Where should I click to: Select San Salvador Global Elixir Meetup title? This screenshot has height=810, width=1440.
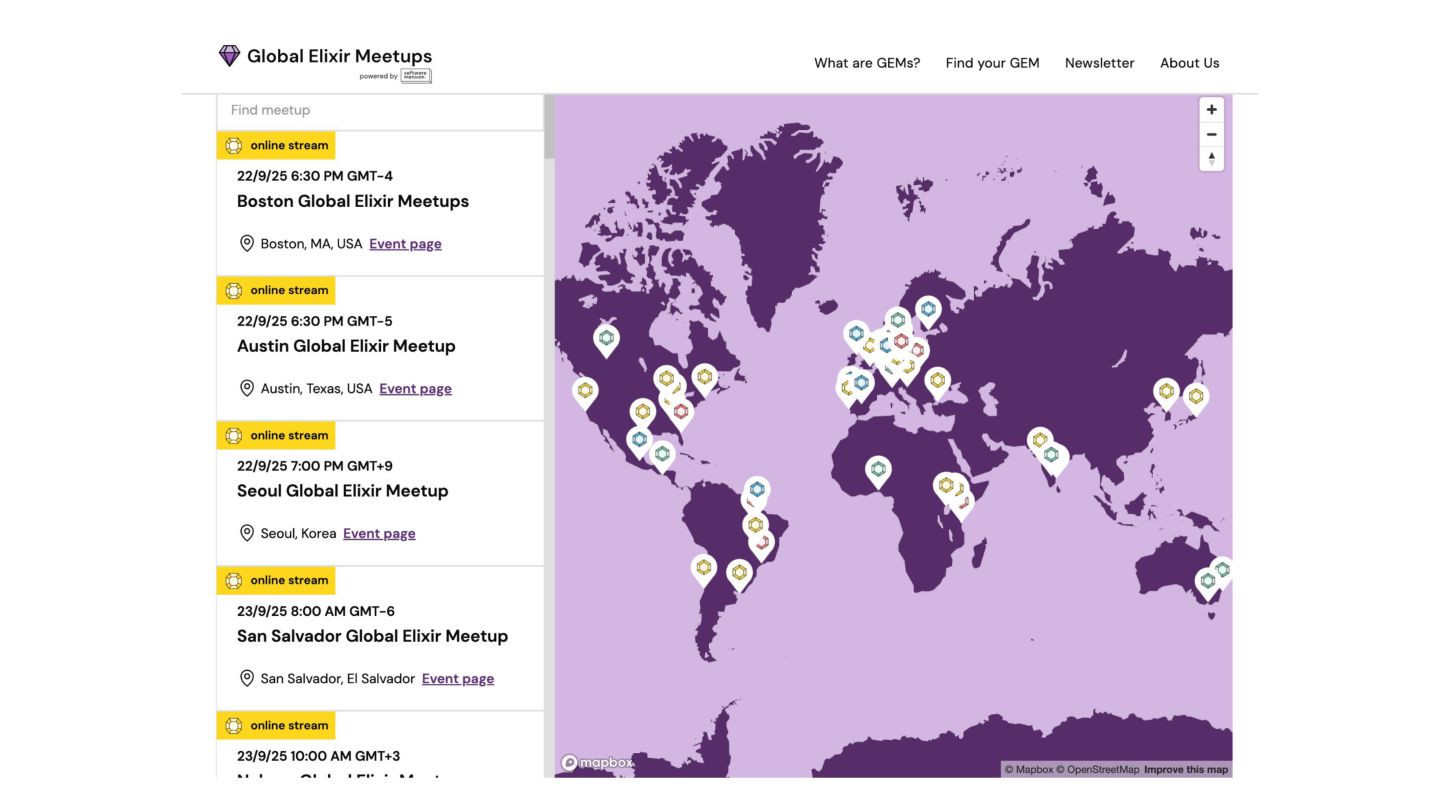(373, 636)
